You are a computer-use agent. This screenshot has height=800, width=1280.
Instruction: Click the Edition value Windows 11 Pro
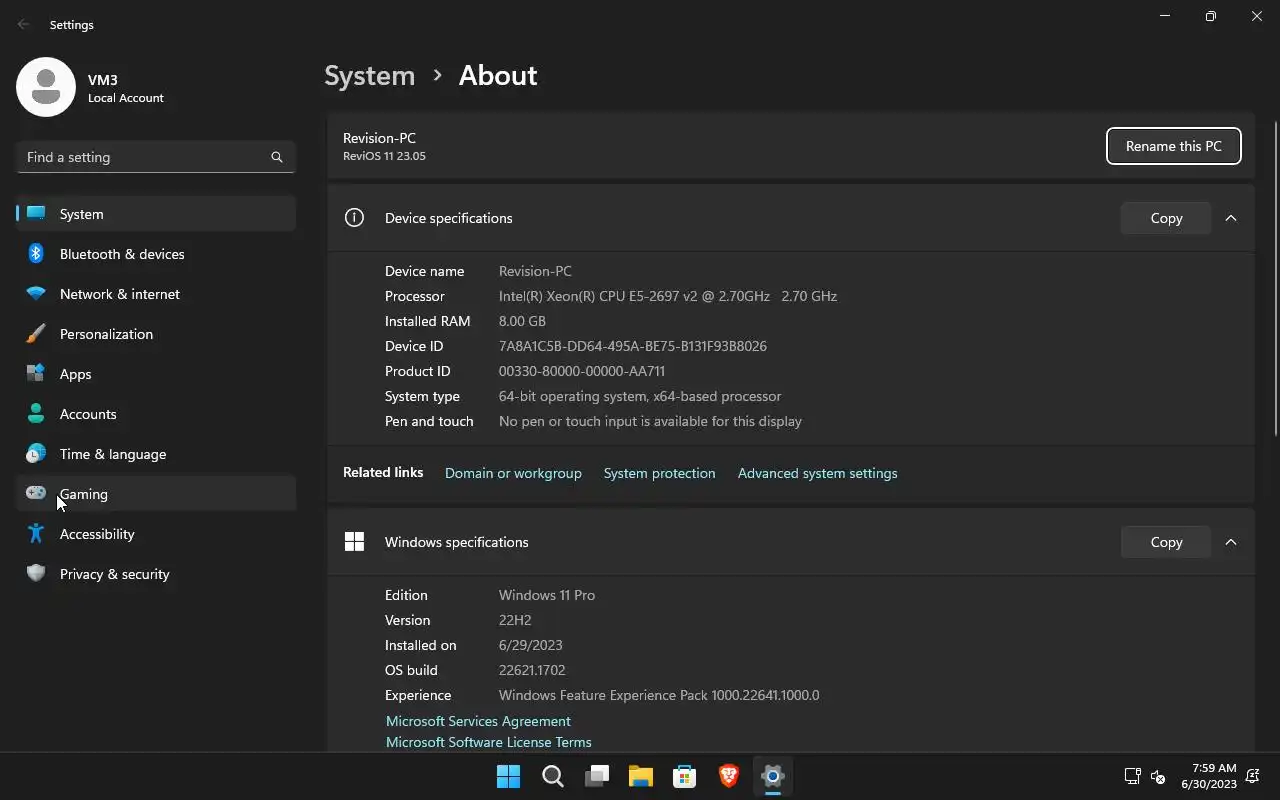tap(547, 595)
